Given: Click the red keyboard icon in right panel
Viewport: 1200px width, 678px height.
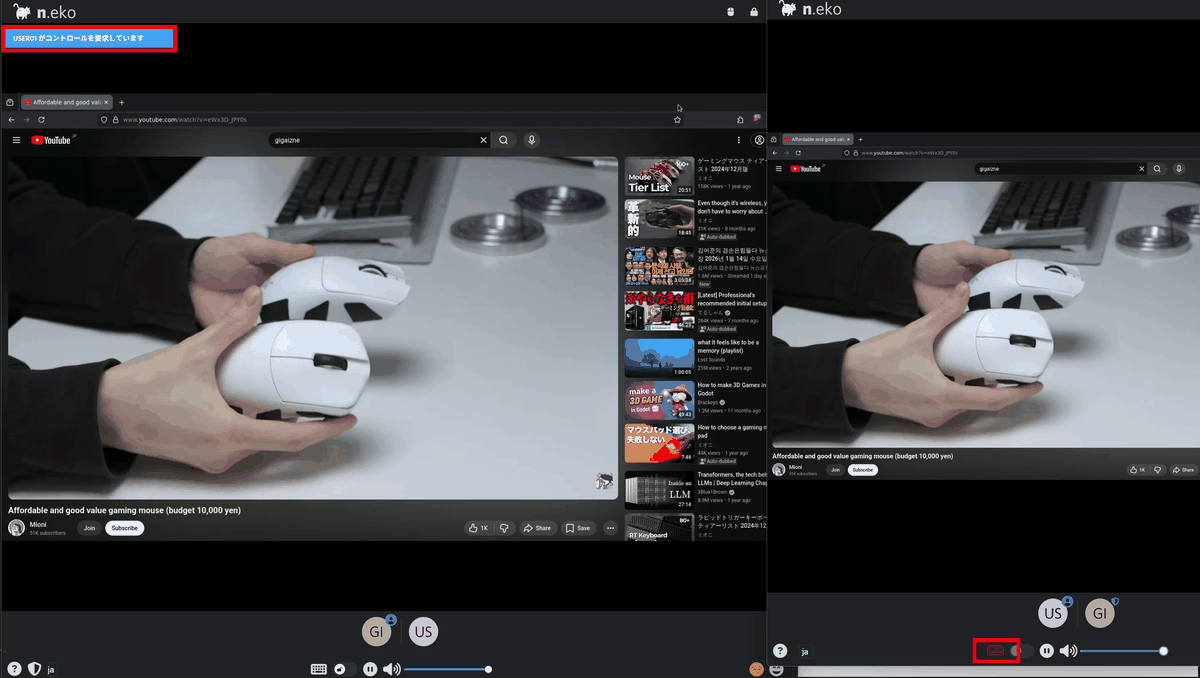Looking at the screenshot, I should (995, 651).
